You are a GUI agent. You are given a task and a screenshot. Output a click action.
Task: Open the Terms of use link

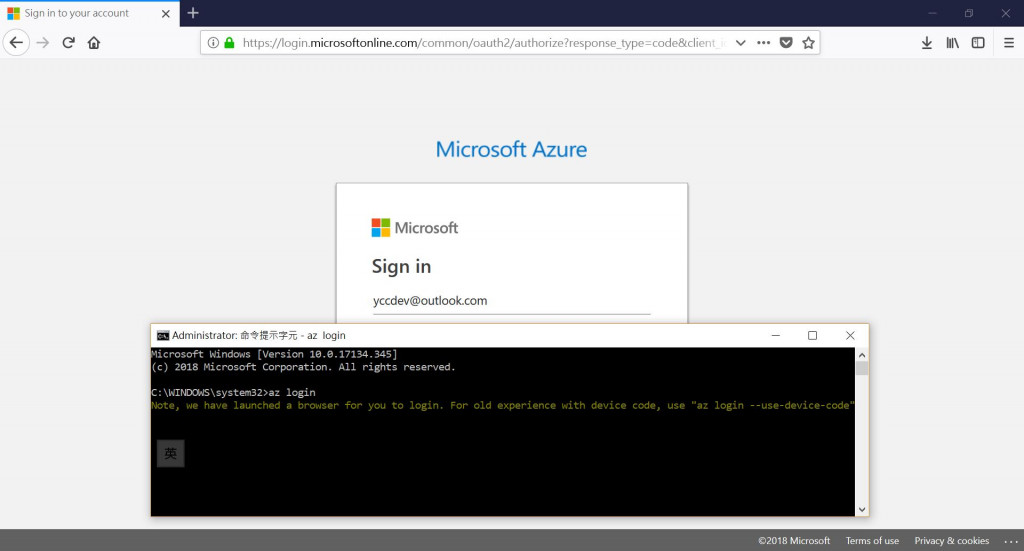[x=872, y=541]
